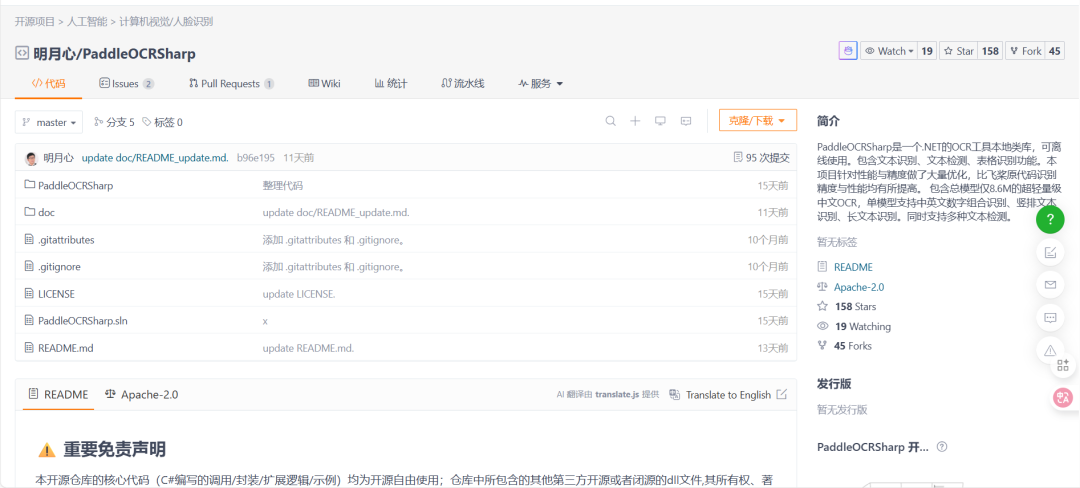The height and width of the screenshot is (488, 1080).
Task: Open Web IDE via monitor icon
Action: click(660, 121)
